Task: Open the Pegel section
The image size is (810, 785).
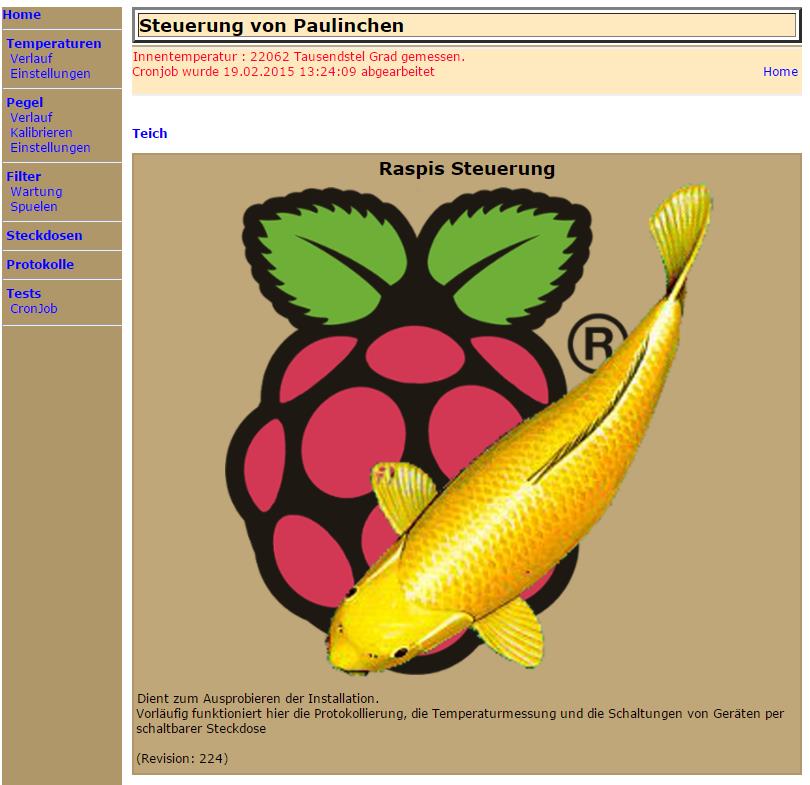Action: click(x=25, y=102)
